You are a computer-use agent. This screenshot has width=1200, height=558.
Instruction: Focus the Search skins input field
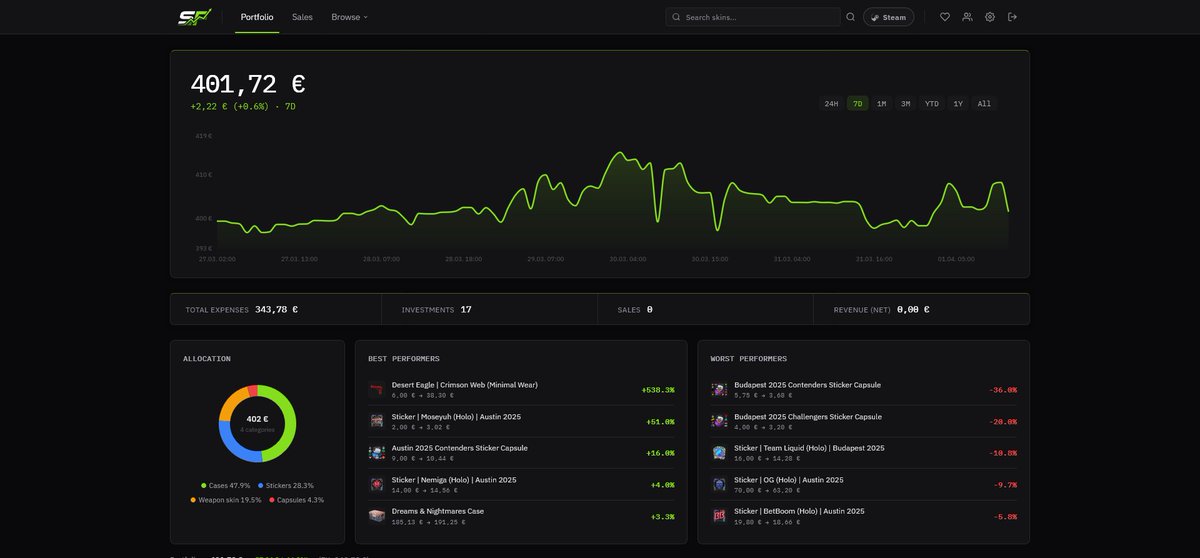click(x=753, y=17)
